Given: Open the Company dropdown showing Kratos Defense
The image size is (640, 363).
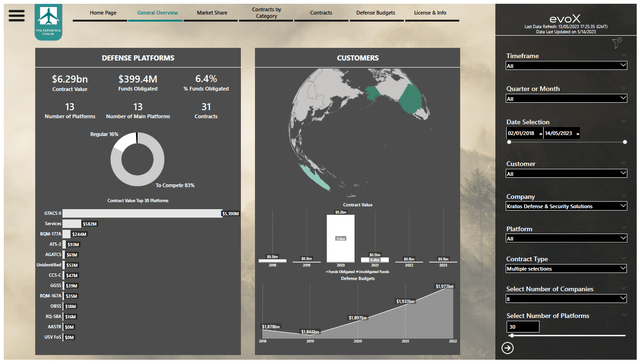Looking at the screenshot, I should (566, 206).
